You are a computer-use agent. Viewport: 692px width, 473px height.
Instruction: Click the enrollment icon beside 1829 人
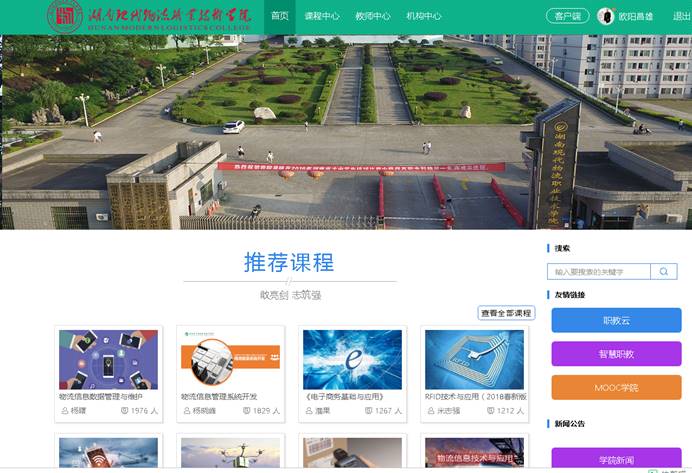click(x=247, y=411)
